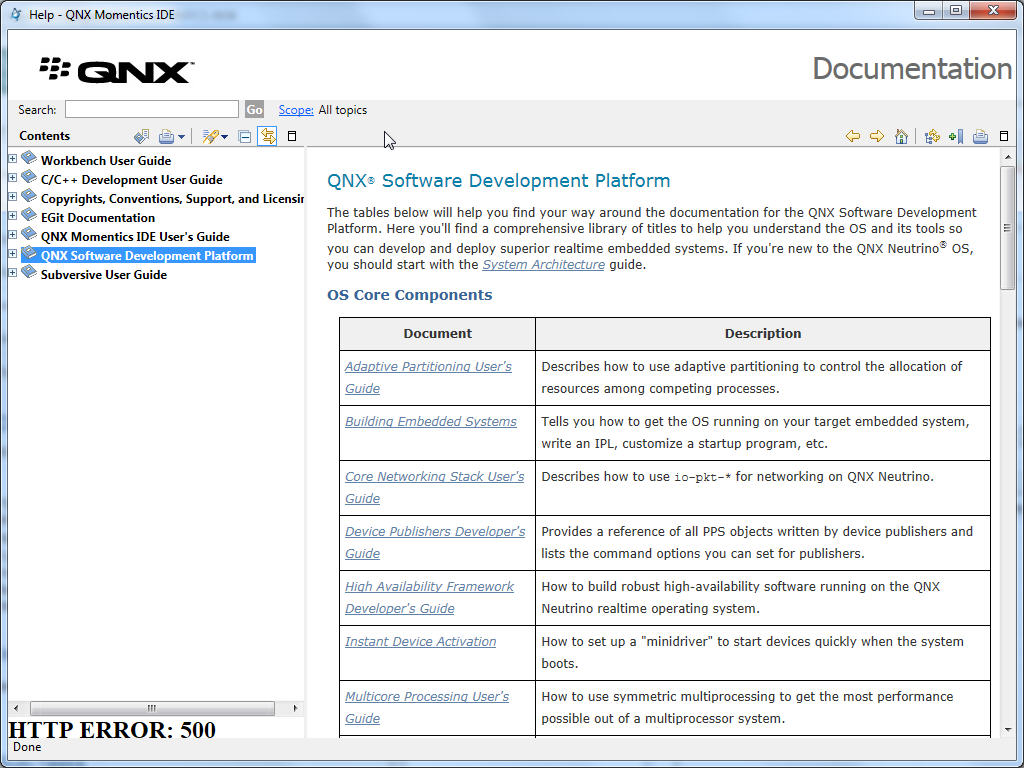
Task: Click the horizontal scrollbar thumb in Contents pane
Action: click(x=152, y=708)
